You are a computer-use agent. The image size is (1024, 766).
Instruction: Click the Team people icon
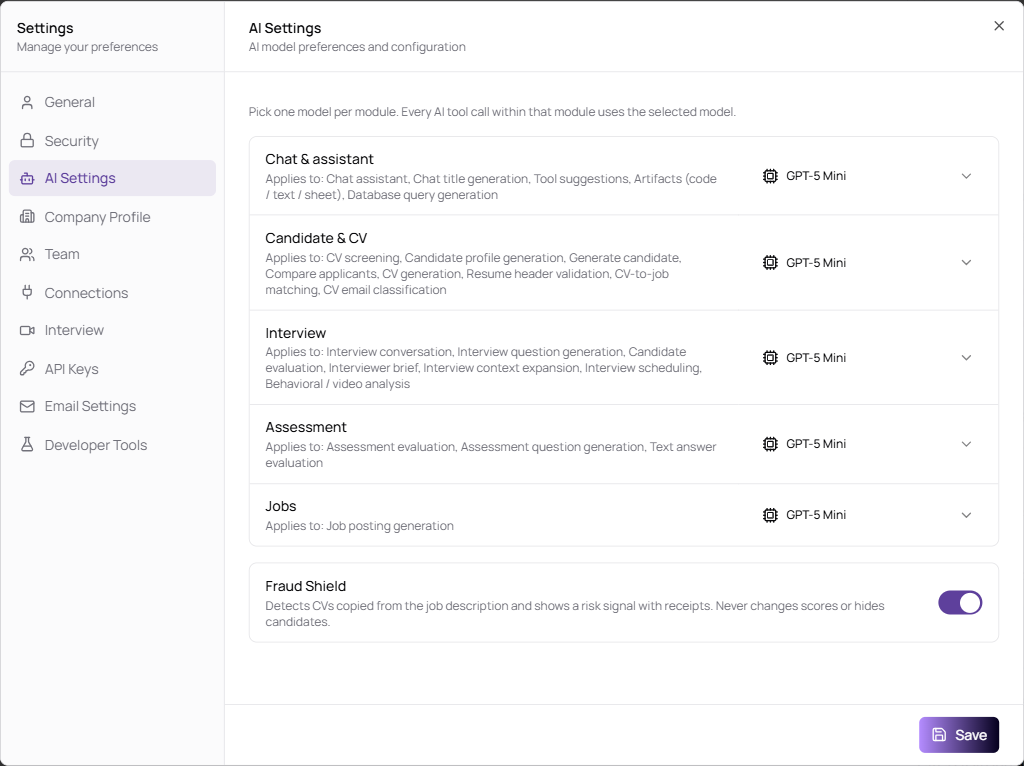coord(27,255)
